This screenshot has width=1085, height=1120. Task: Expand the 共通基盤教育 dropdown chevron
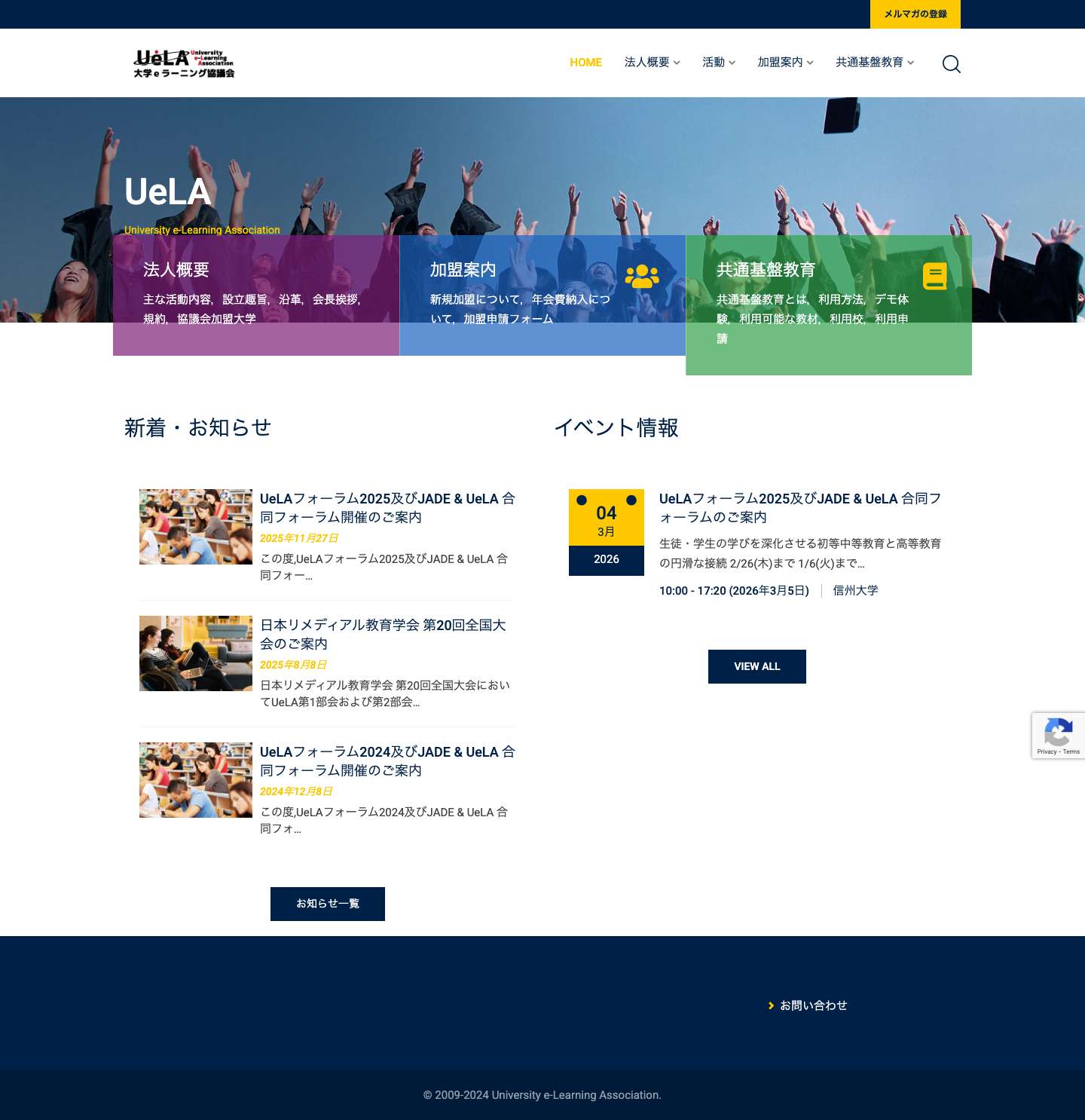[x=911, y=64]
